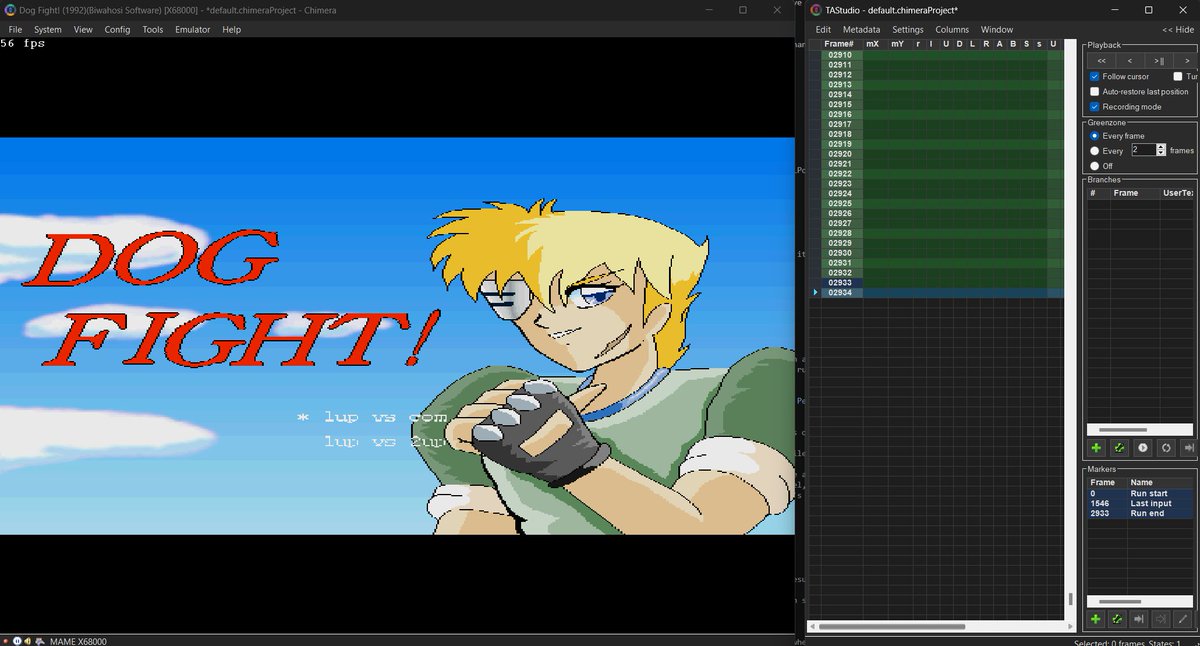Open the Settings menu in TAStudio

point(908,30)
